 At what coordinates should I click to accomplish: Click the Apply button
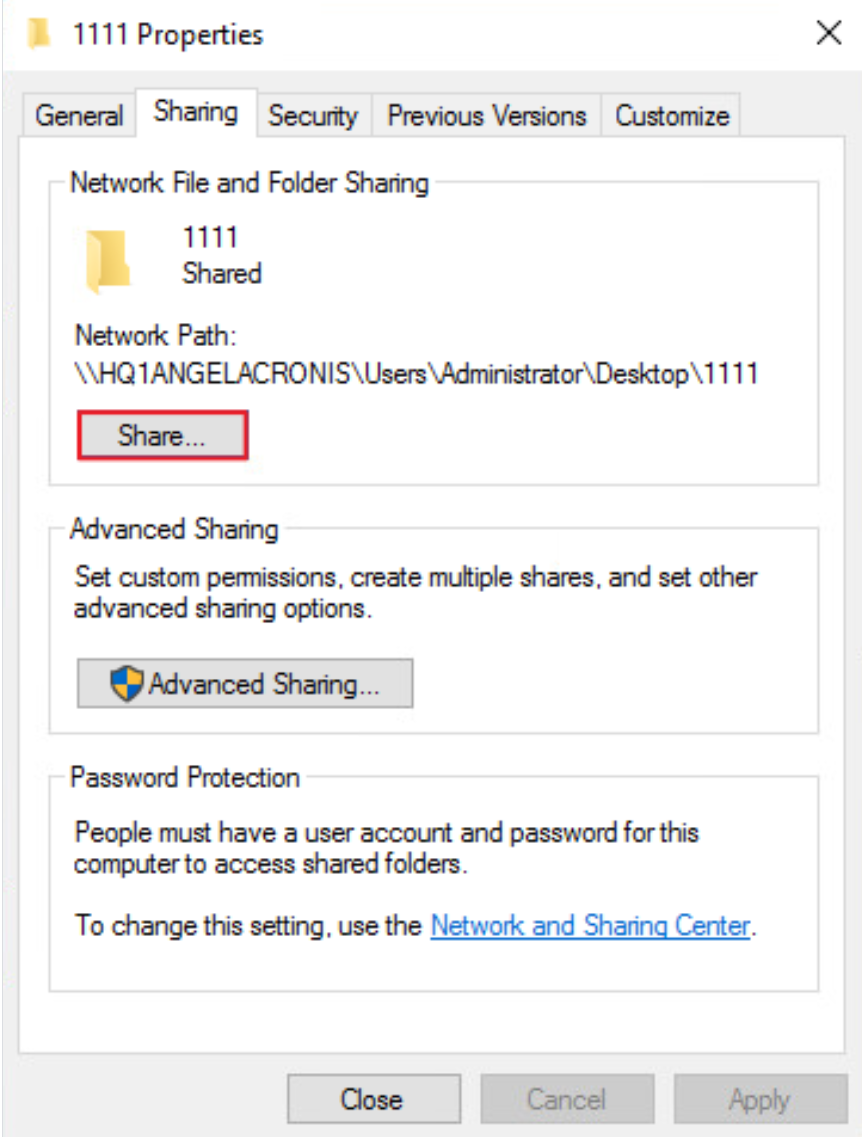760,1100
